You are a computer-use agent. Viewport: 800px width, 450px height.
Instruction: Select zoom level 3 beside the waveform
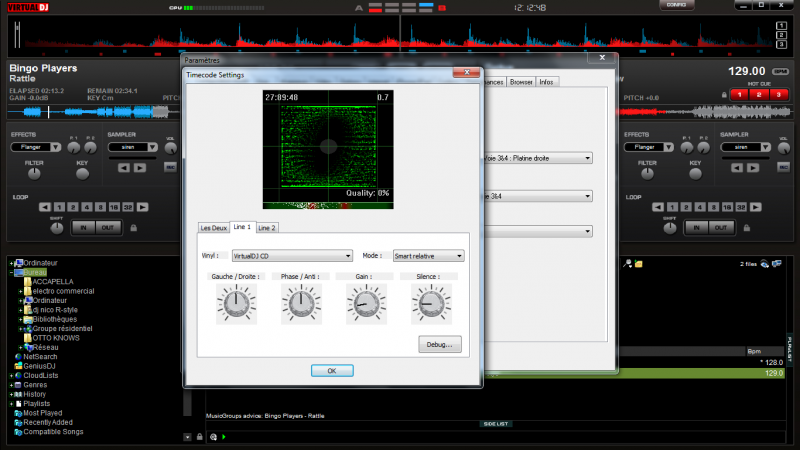[x=780, y=45]
